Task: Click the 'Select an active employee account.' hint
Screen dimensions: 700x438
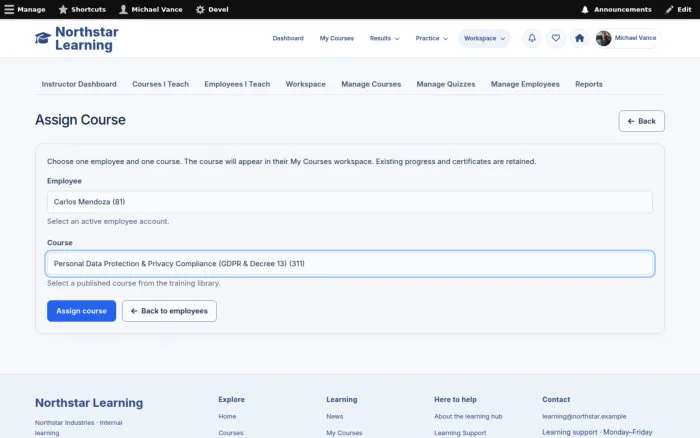Action: pos(108,221)
